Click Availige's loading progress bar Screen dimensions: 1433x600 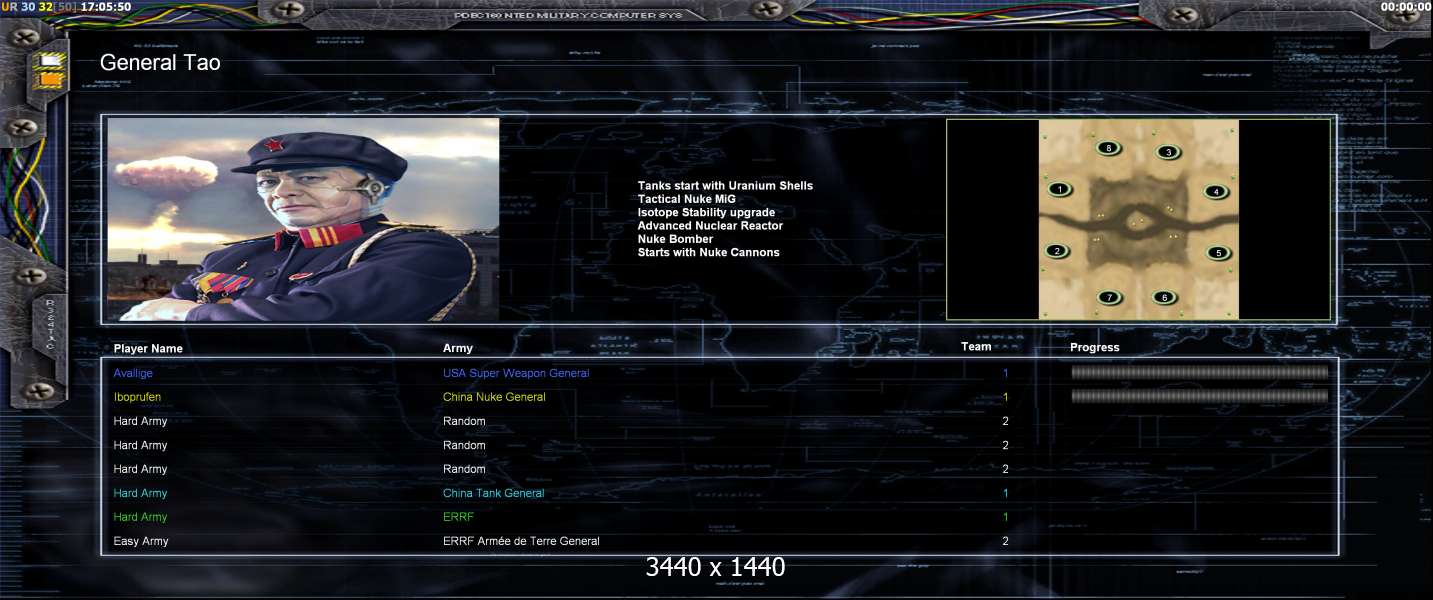1200,373
